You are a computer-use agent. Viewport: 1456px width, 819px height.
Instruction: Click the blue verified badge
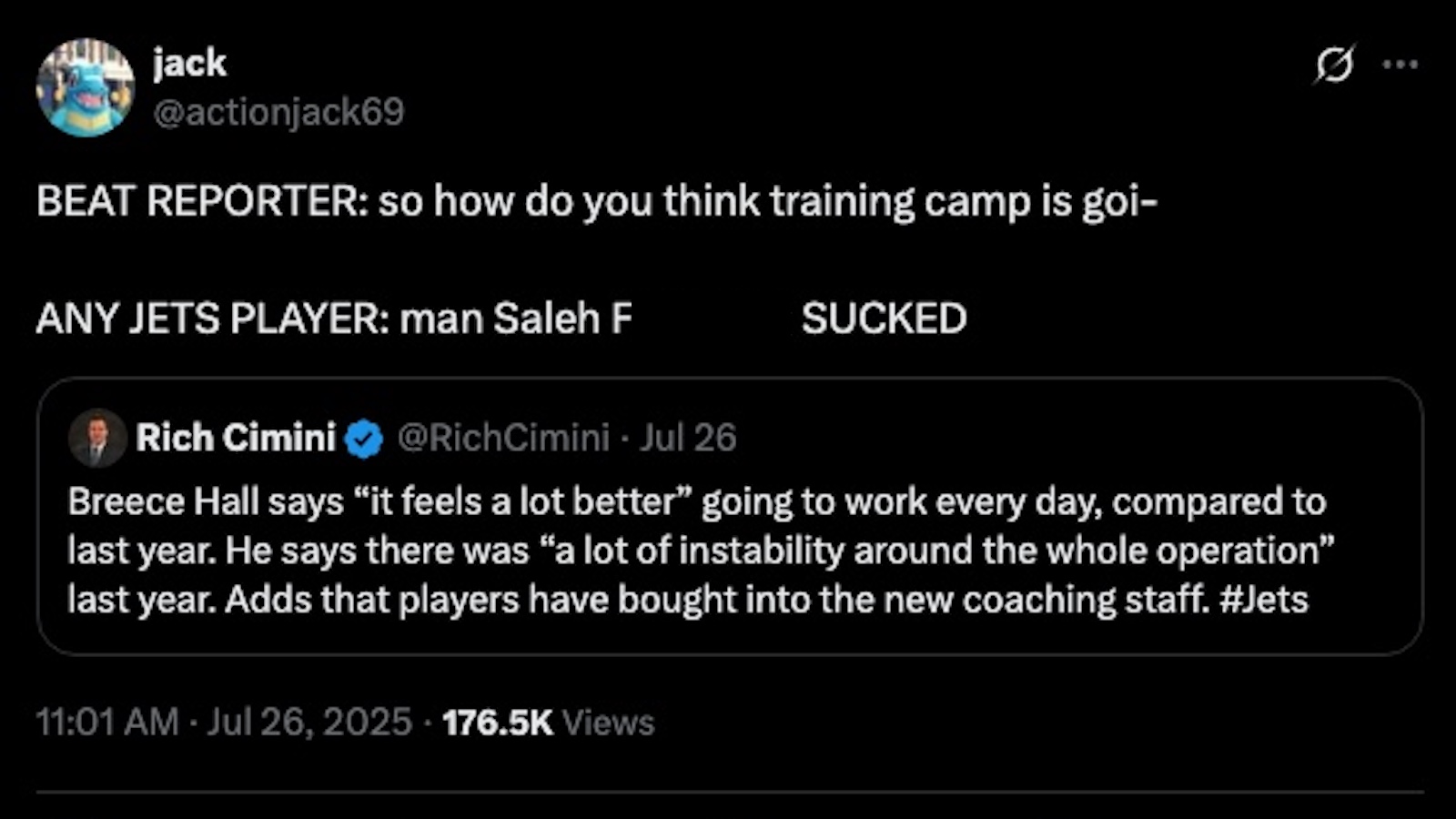click(365, 439)
